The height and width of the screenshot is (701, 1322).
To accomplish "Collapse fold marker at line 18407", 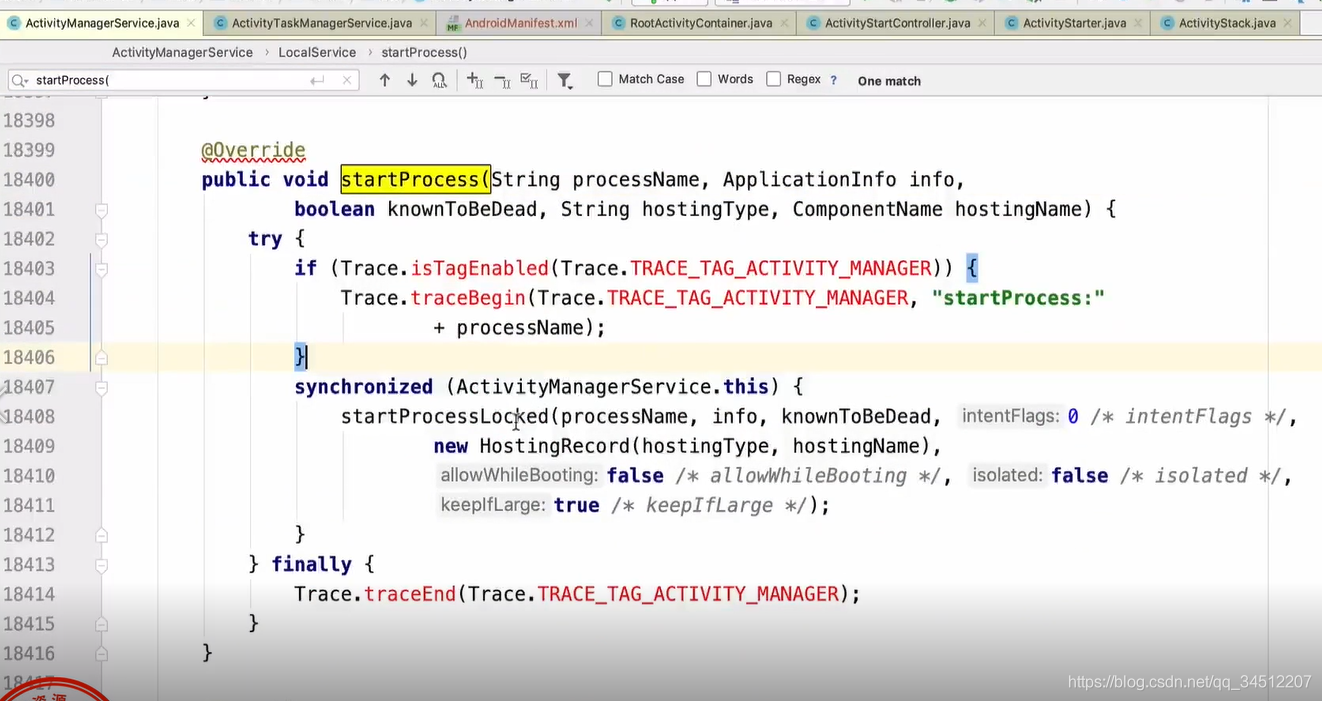I will pyautogui.click(x=101, y=387).
